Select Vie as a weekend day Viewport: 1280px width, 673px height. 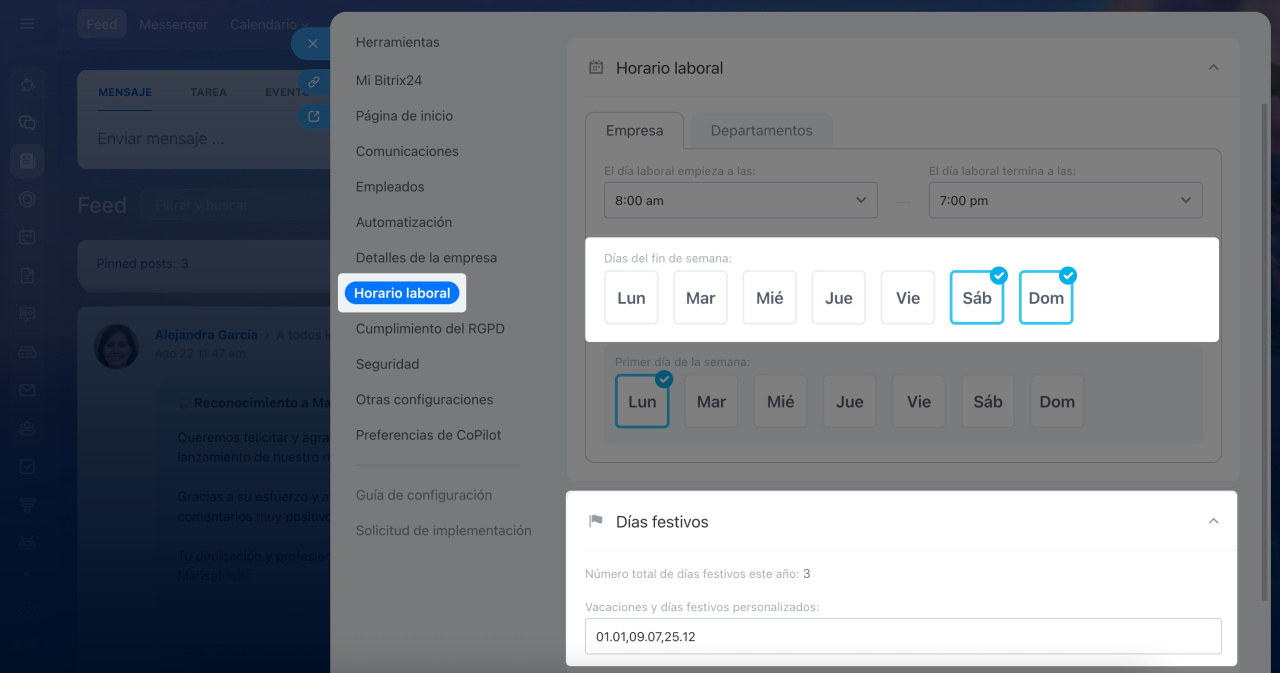(907, 298)
